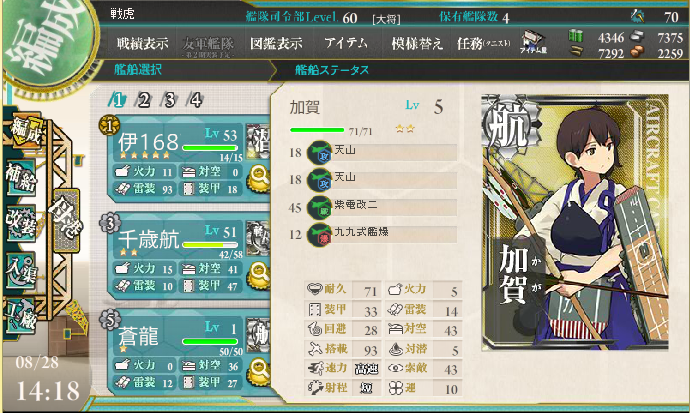
Task: Select the second 天山 equipment slot
Action: pos(381,179)
